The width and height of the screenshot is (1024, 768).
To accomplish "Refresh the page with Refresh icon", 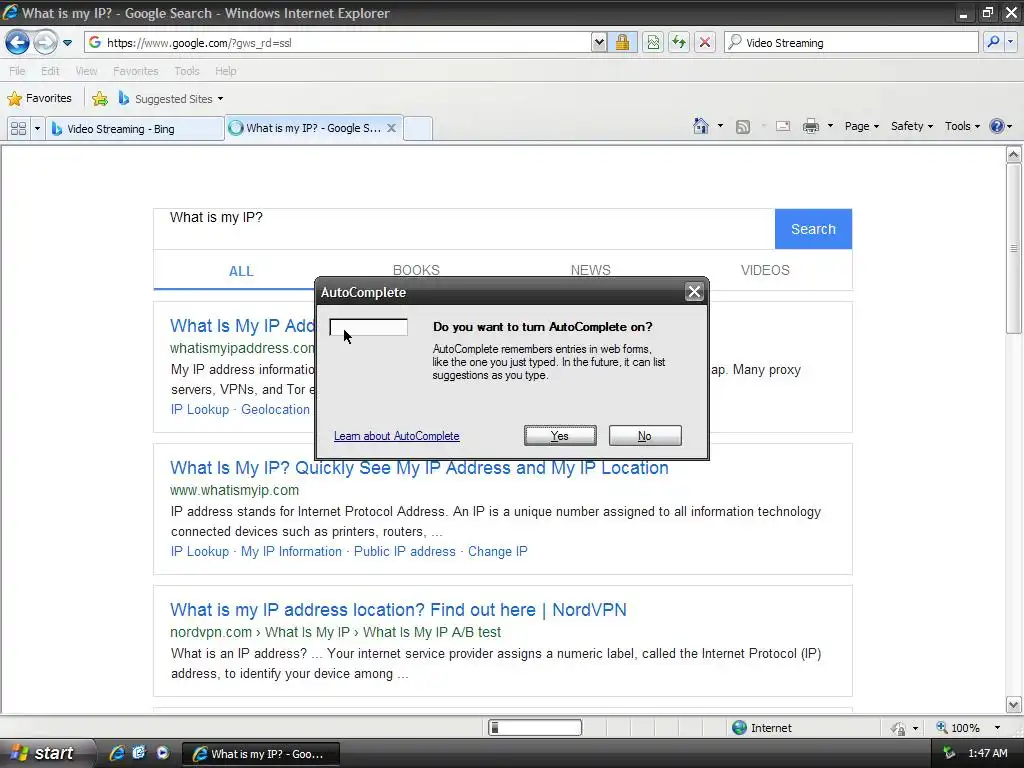I will [x=679, y=42].
